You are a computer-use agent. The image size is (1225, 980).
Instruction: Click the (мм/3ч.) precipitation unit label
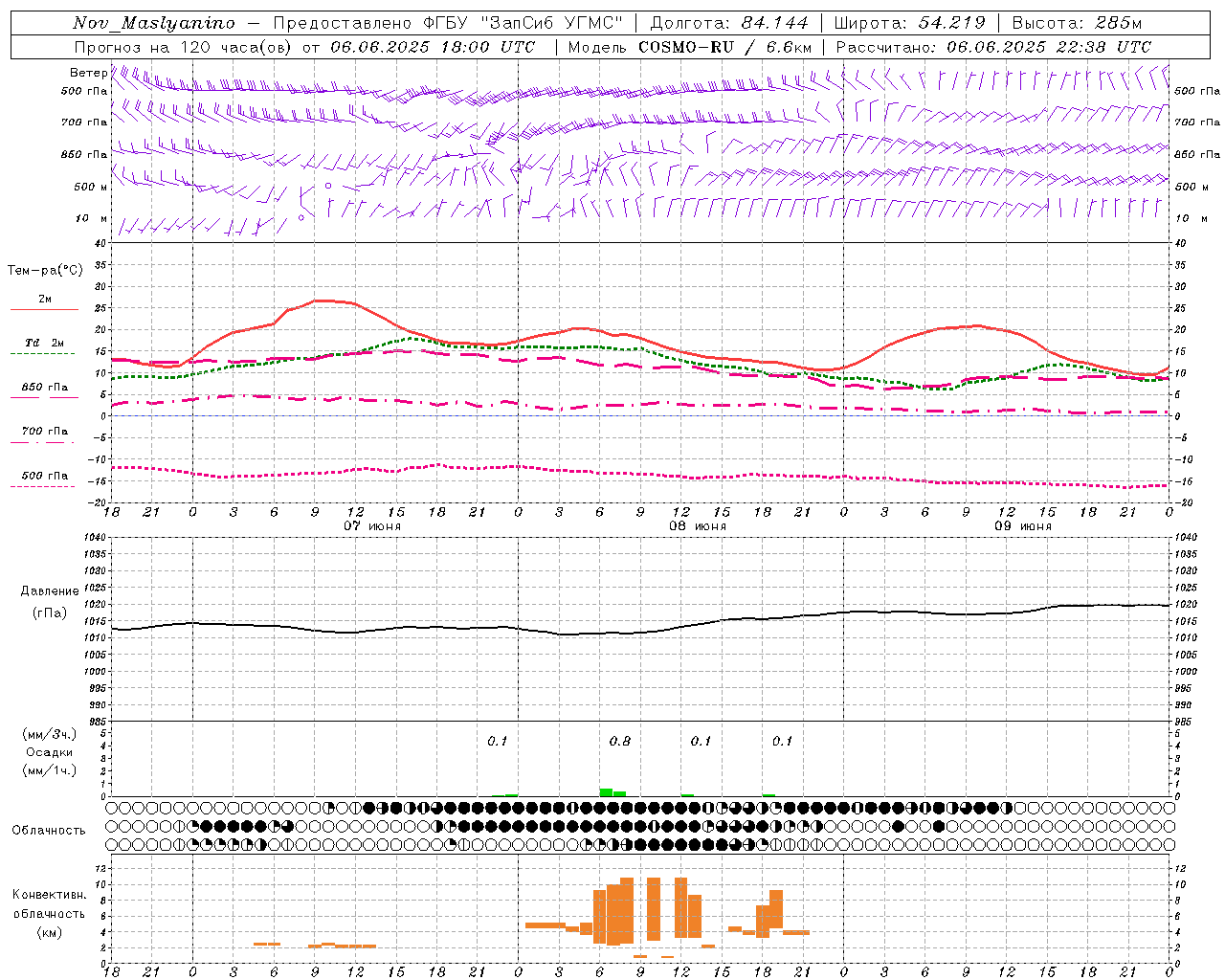pos(50,734)
